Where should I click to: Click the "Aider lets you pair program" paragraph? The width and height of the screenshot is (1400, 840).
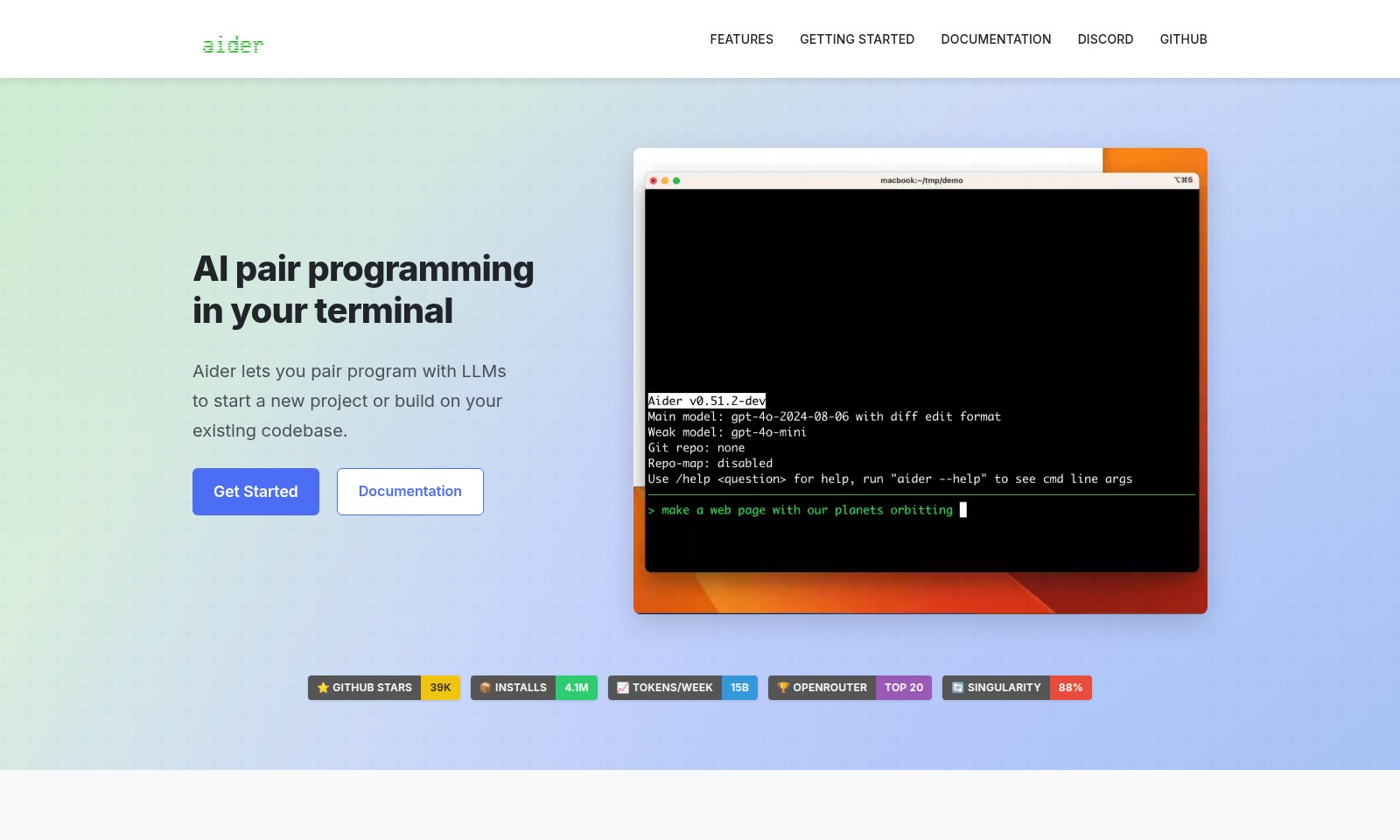349,401
